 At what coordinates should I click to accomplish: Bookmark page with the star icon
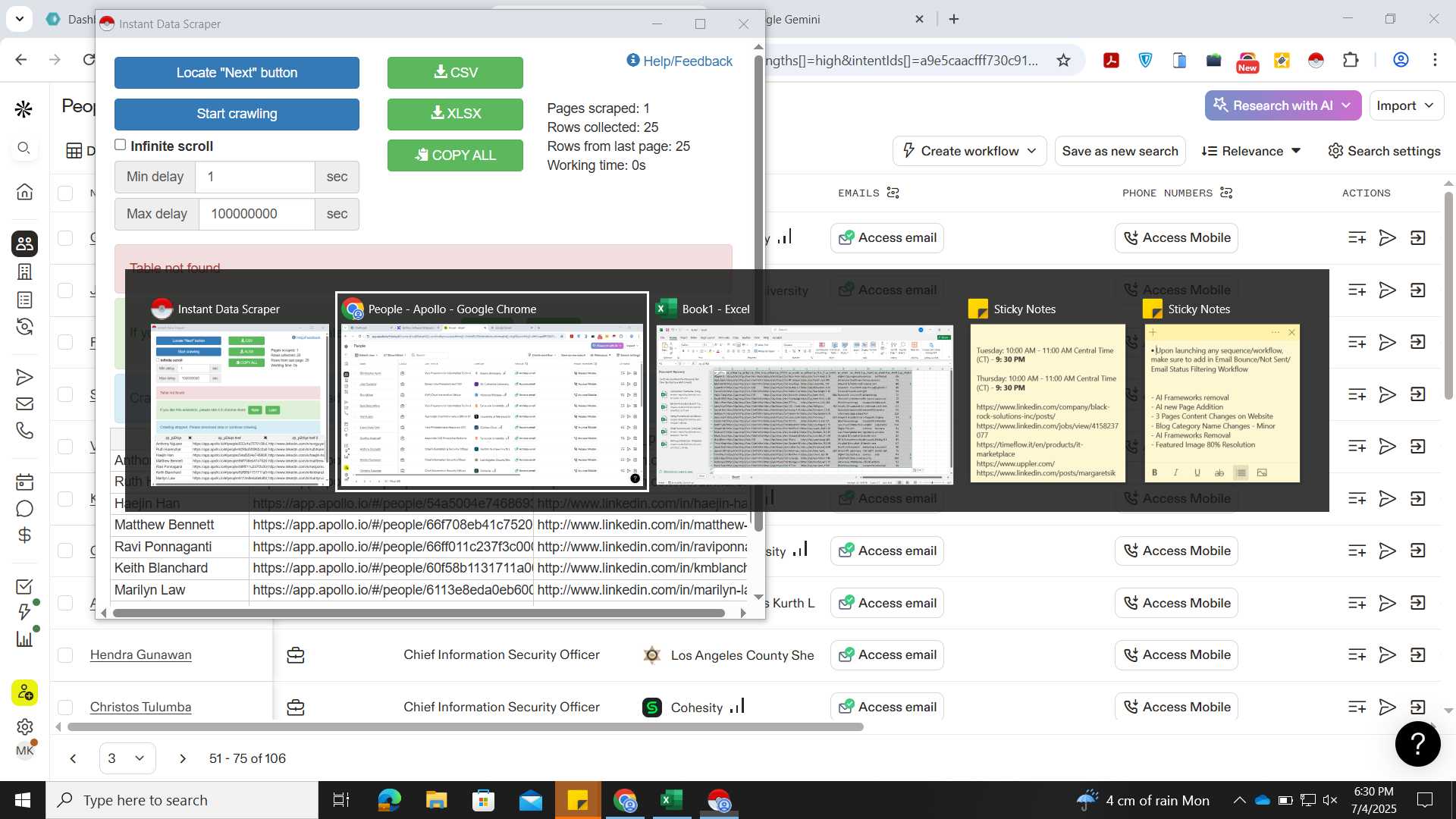tap(1063, 60)
